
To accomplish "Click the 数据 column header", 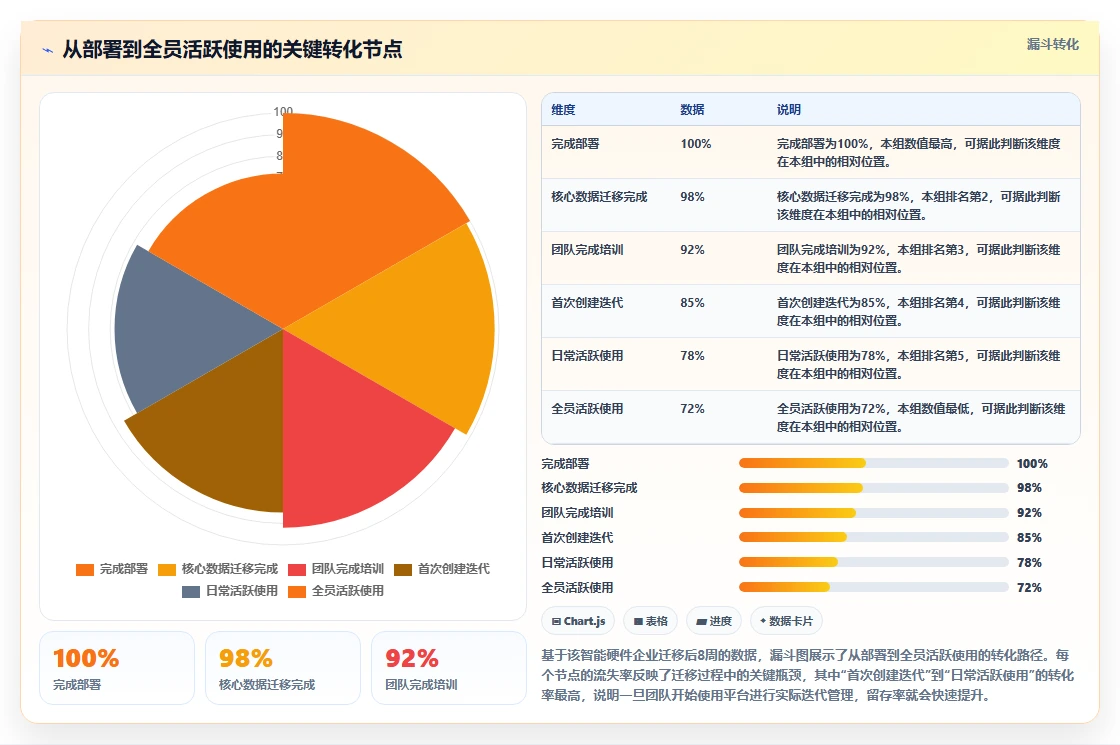I will pos(692,109).
